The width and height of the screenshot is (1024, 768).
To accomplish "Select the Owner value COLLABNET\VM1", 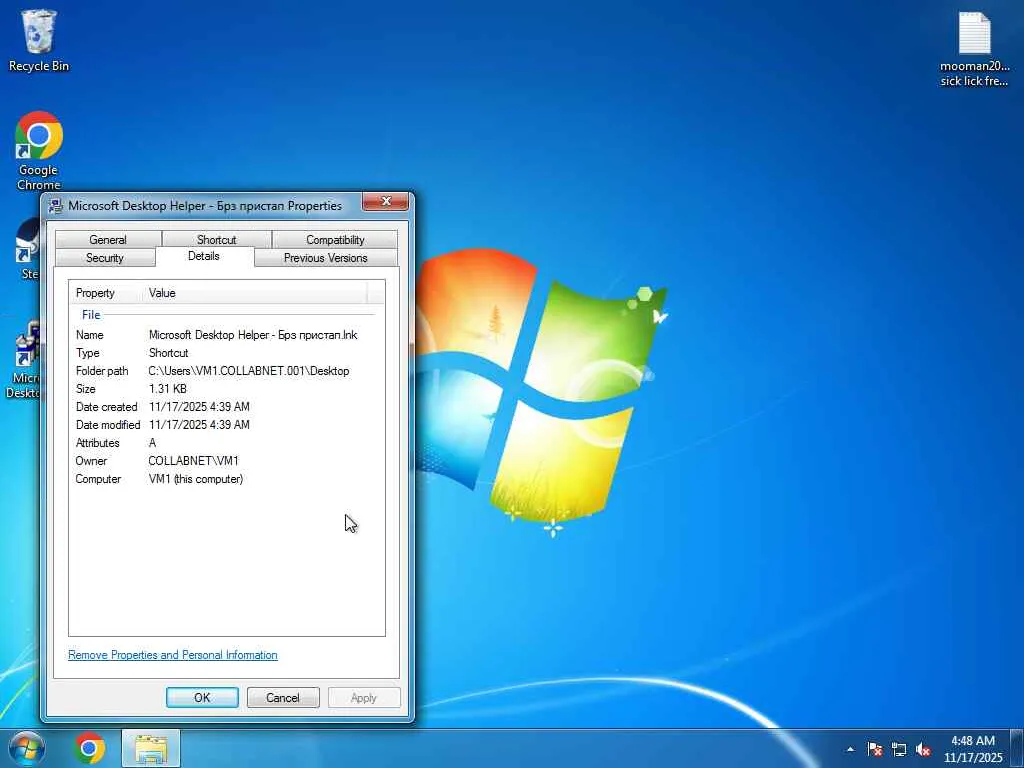I will coord(193,461).
